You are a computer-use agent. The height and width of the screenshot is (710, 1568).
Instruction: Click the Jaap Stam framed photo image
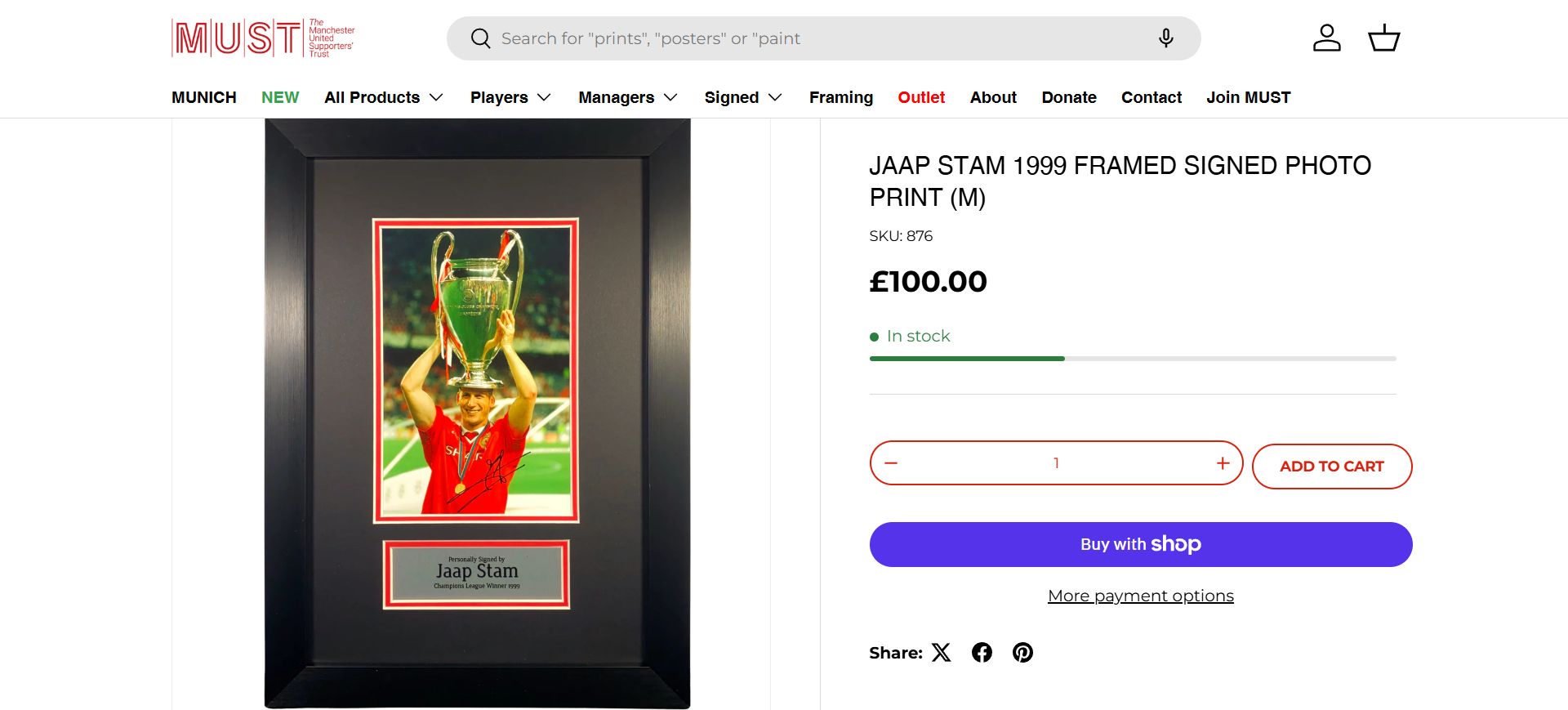coord(477,413)
